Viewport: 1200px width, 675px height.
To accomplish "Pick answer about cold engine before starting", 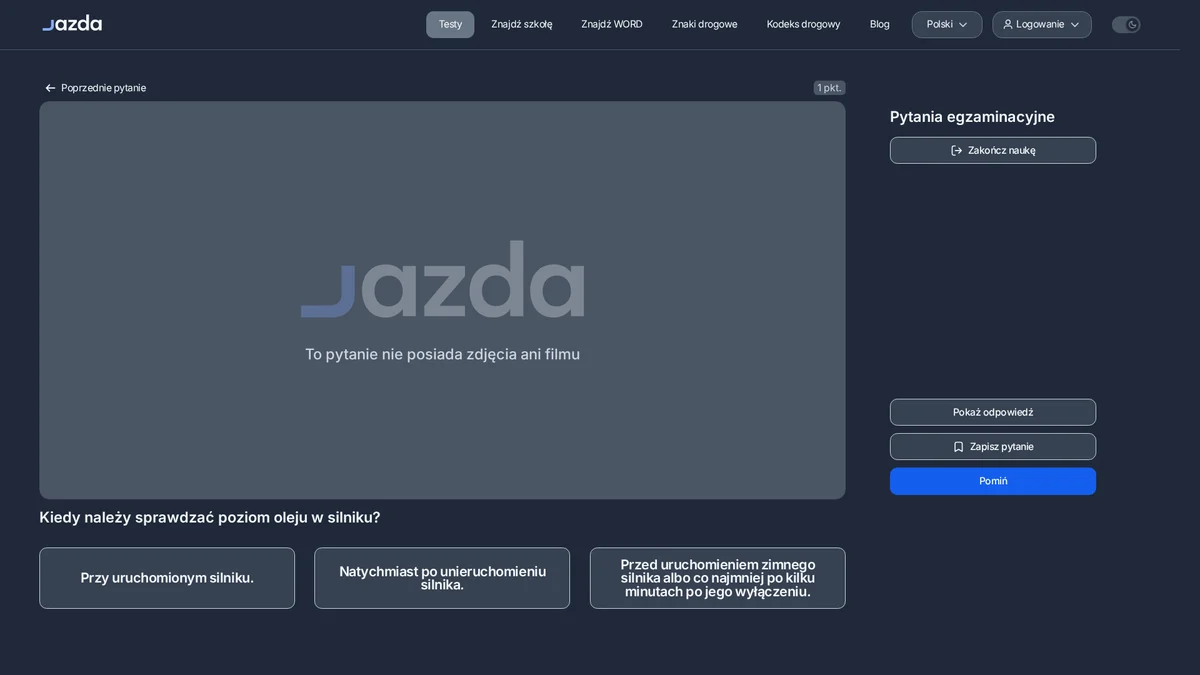I will (717, 578).
